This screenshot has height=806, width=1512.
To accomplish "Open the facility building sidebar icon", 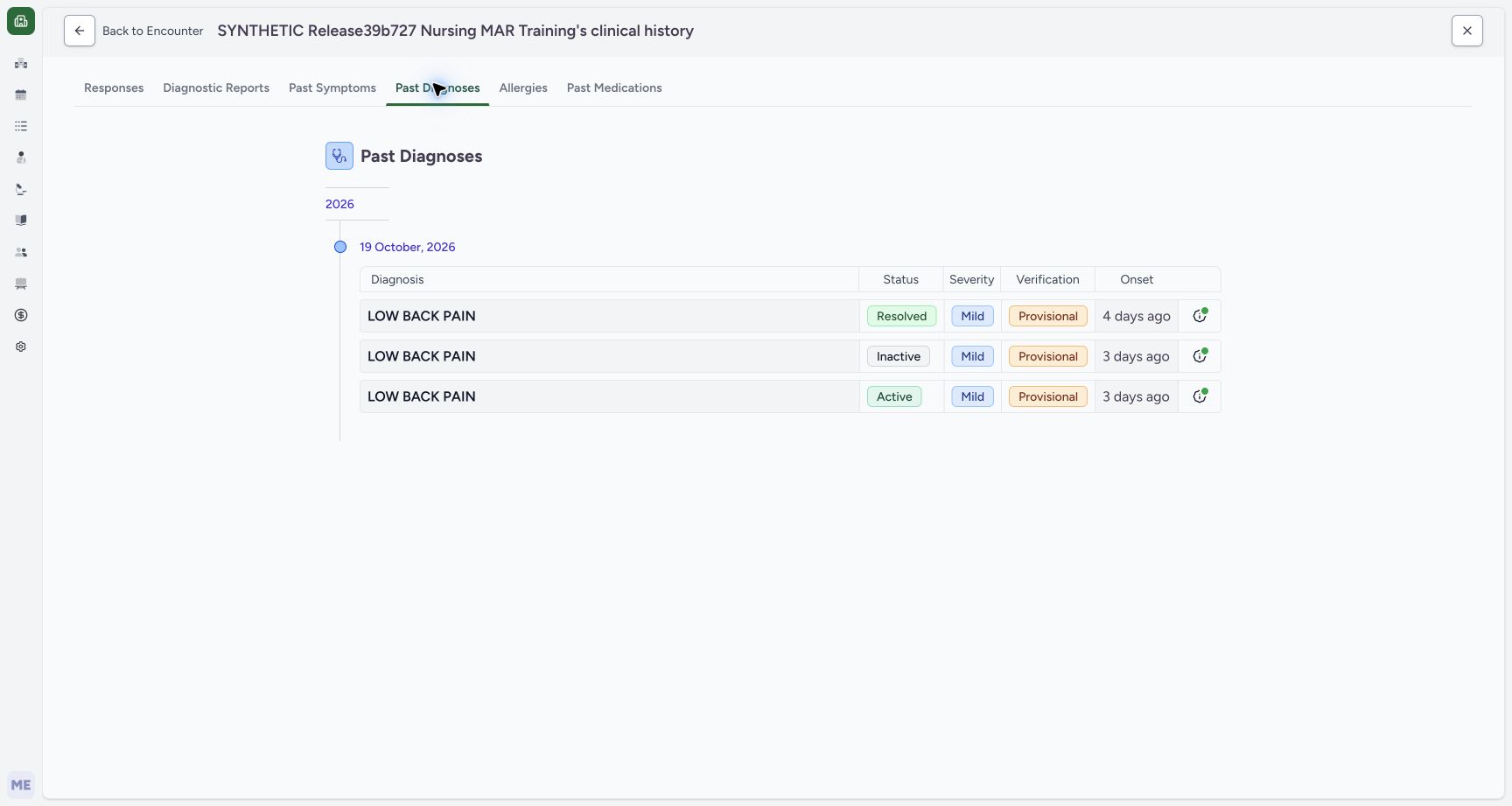I will click(x=21, y=63).
